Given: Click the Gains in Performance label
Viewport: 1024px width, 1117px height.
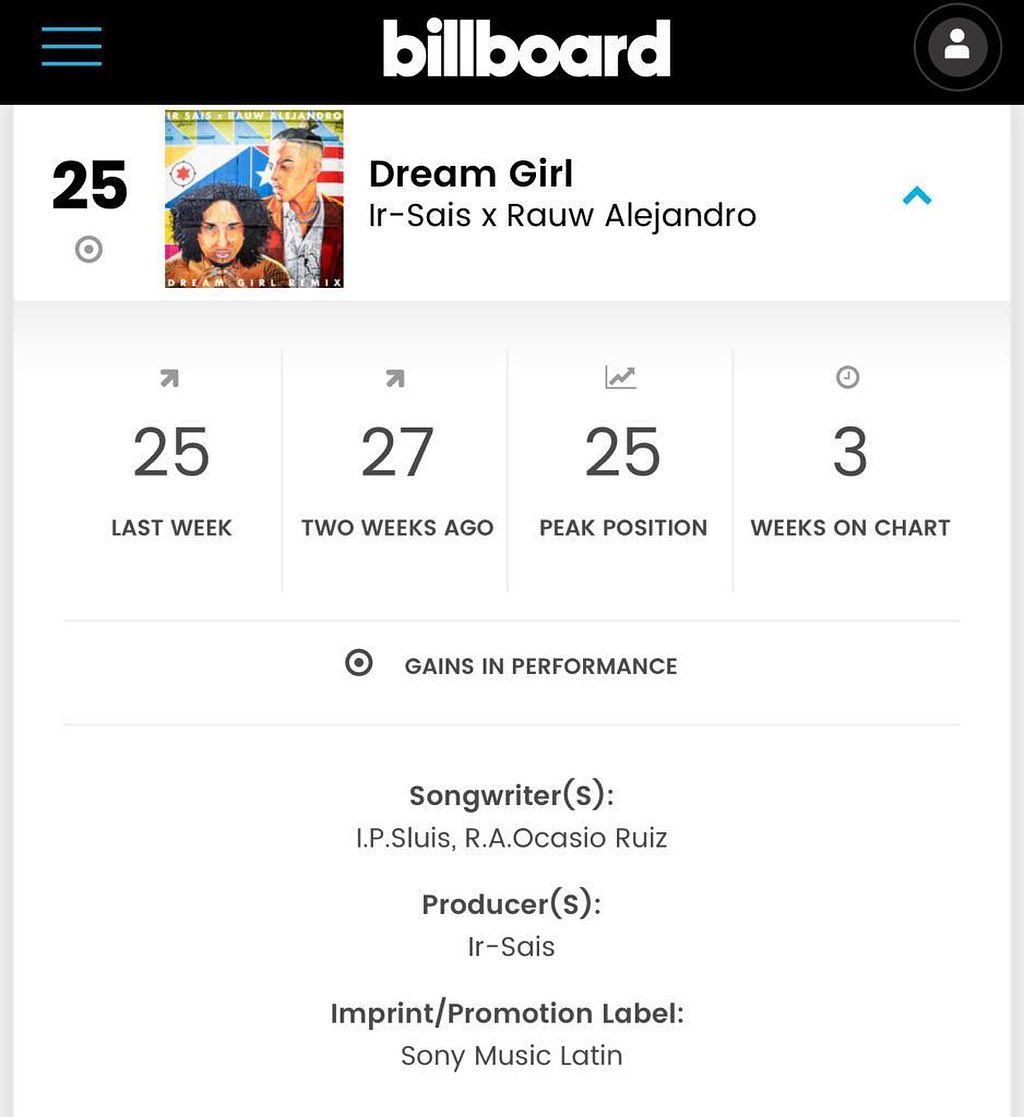Looking at the screenshot, I should 541,666.
